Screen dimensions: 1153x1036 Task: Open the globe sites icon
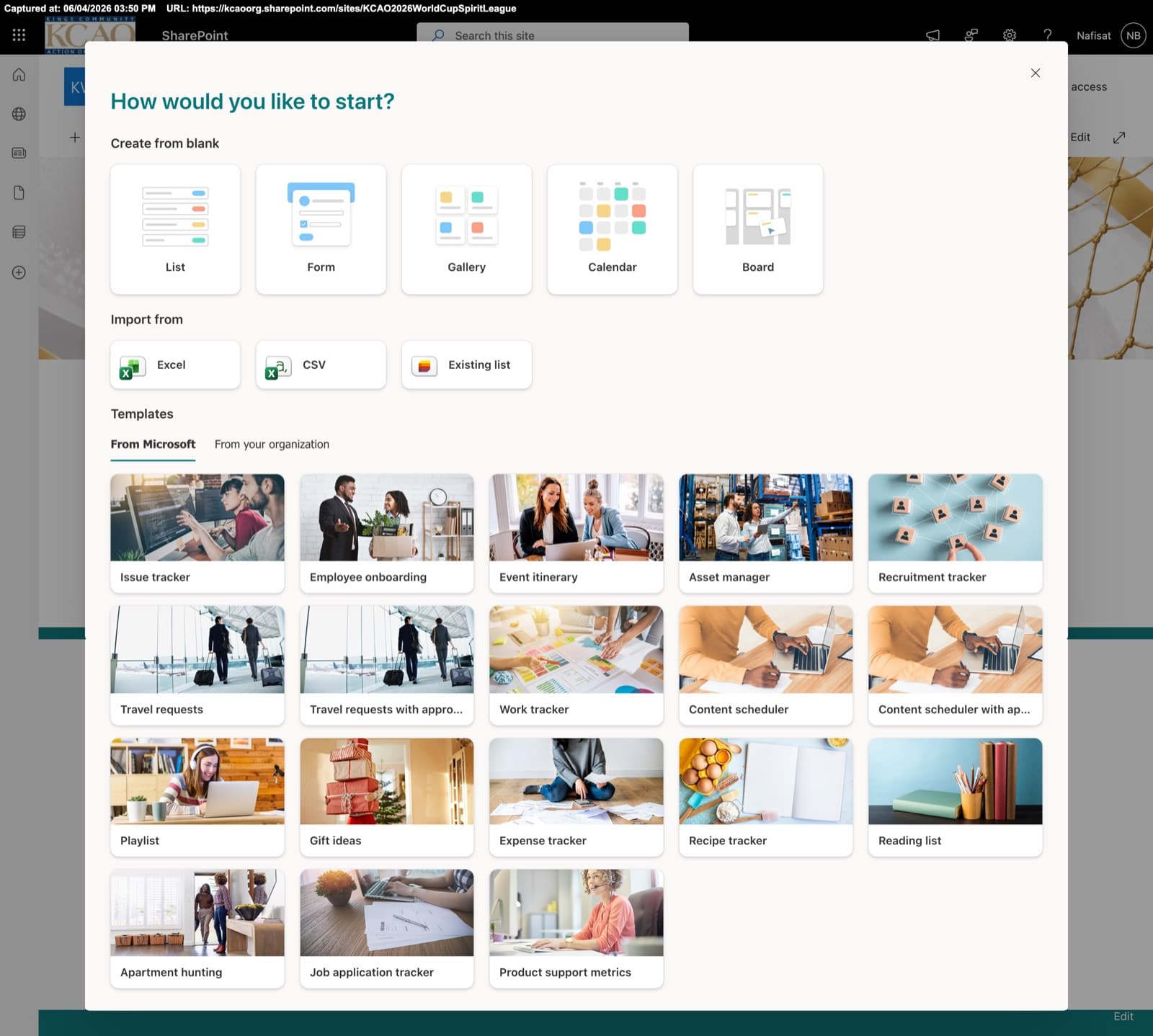point(19,114)
